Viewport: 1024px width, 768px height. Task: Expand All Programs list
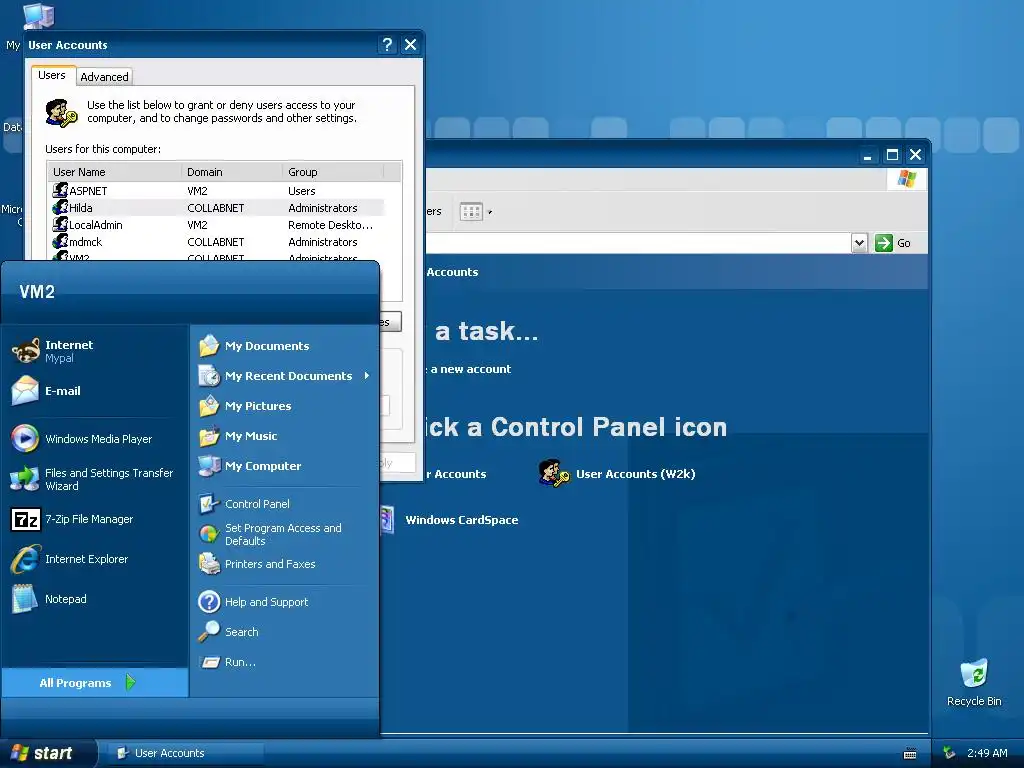[x=95, y=682]
